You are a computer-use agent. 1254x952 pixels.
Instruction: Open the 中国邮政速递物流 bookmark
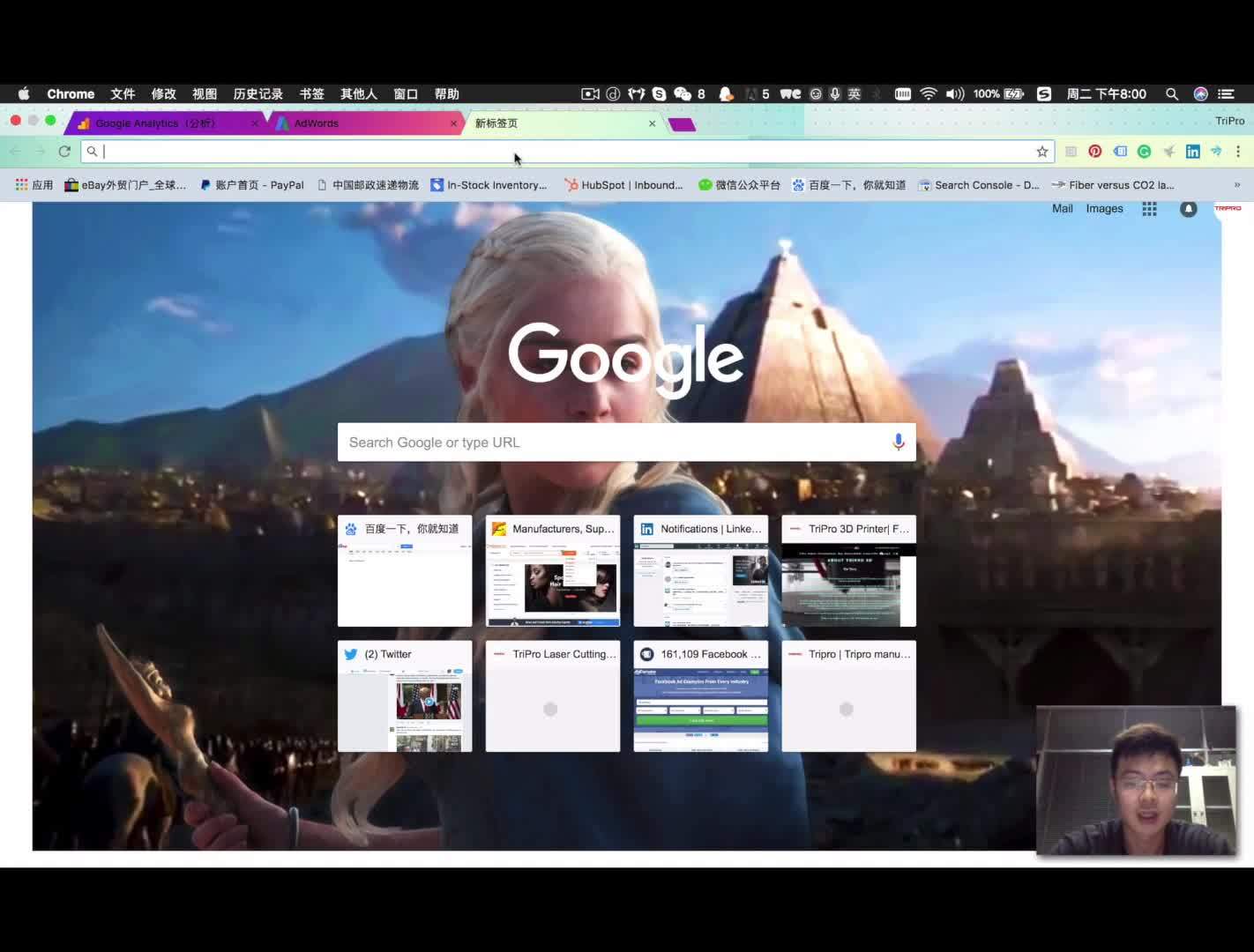point(367,185)
